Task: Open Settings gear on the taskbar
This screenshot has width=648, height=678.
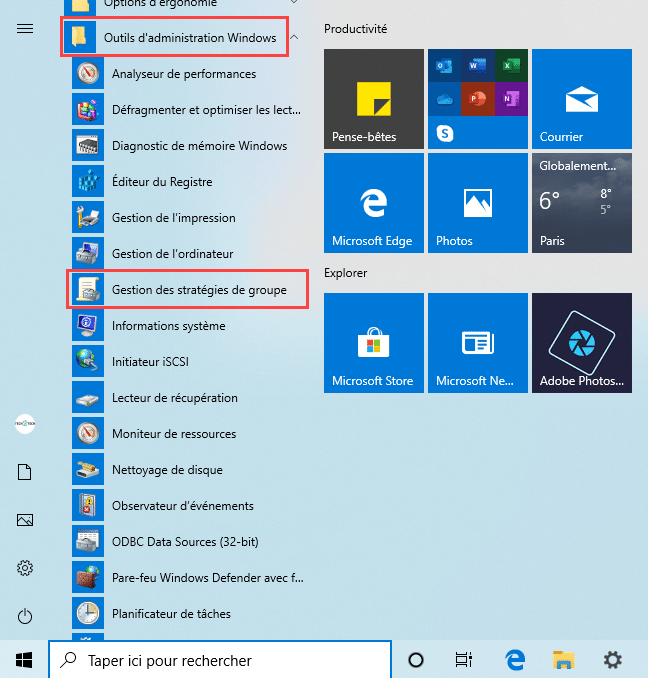Action: tap(613, 660)
